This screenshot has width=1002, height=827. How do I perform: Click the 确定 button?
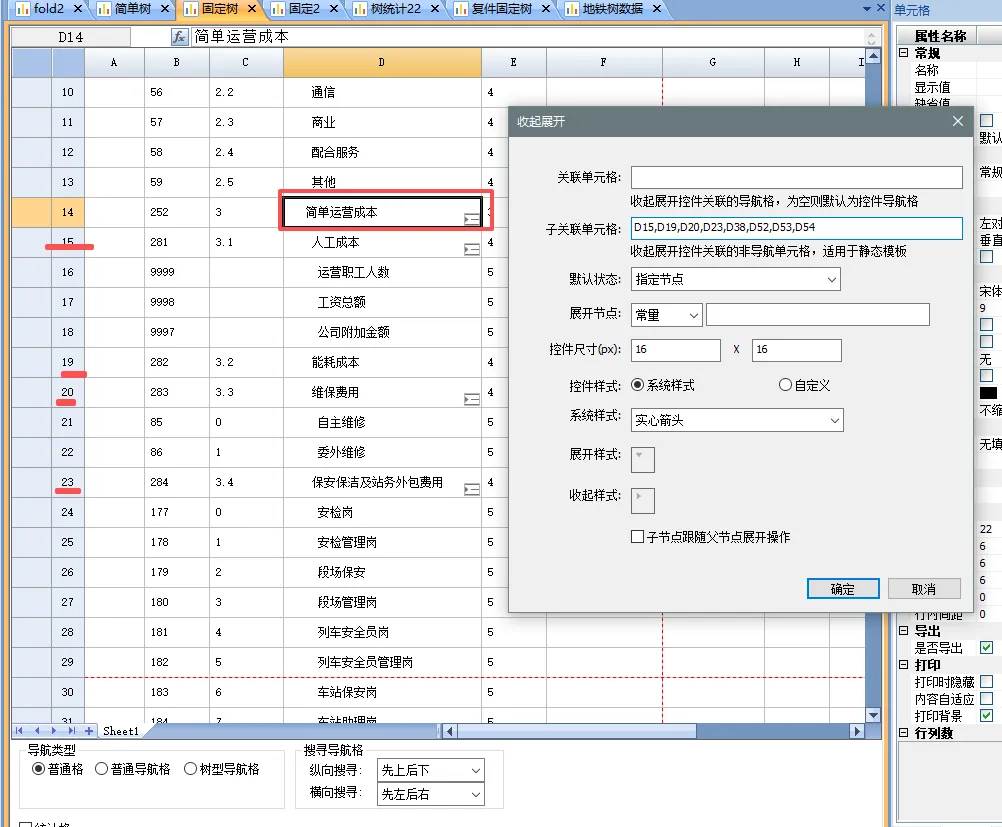(x=842, y=589)
